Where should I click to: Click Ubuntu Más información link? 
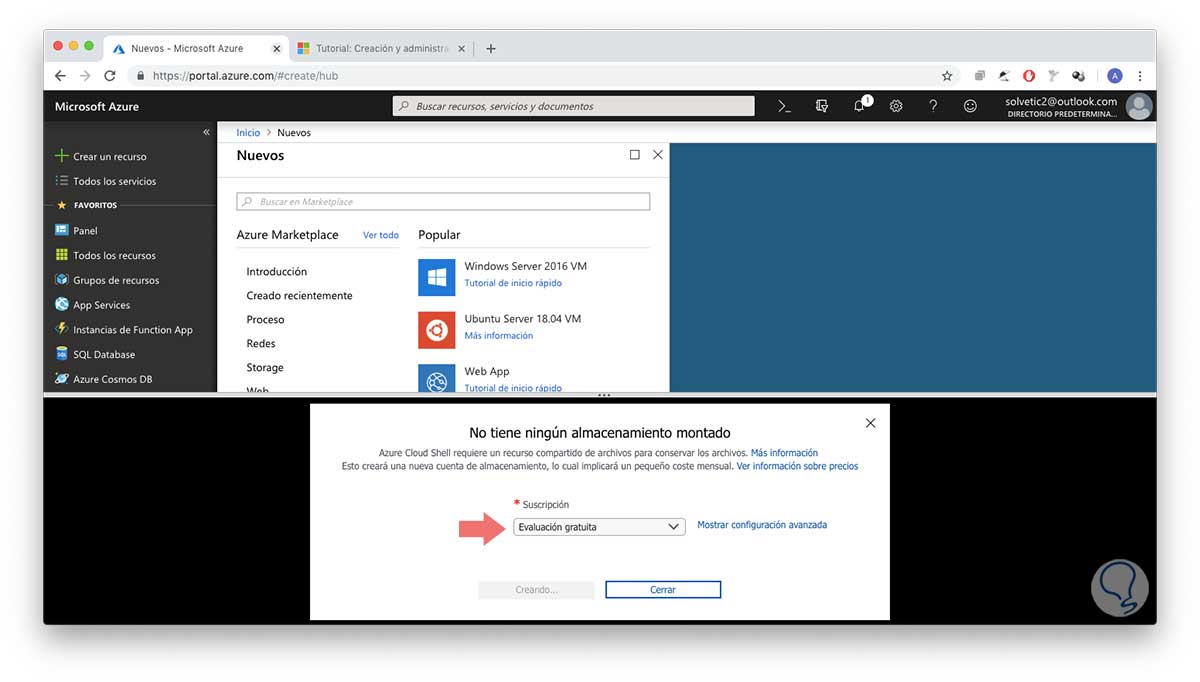tap(498, 335)
